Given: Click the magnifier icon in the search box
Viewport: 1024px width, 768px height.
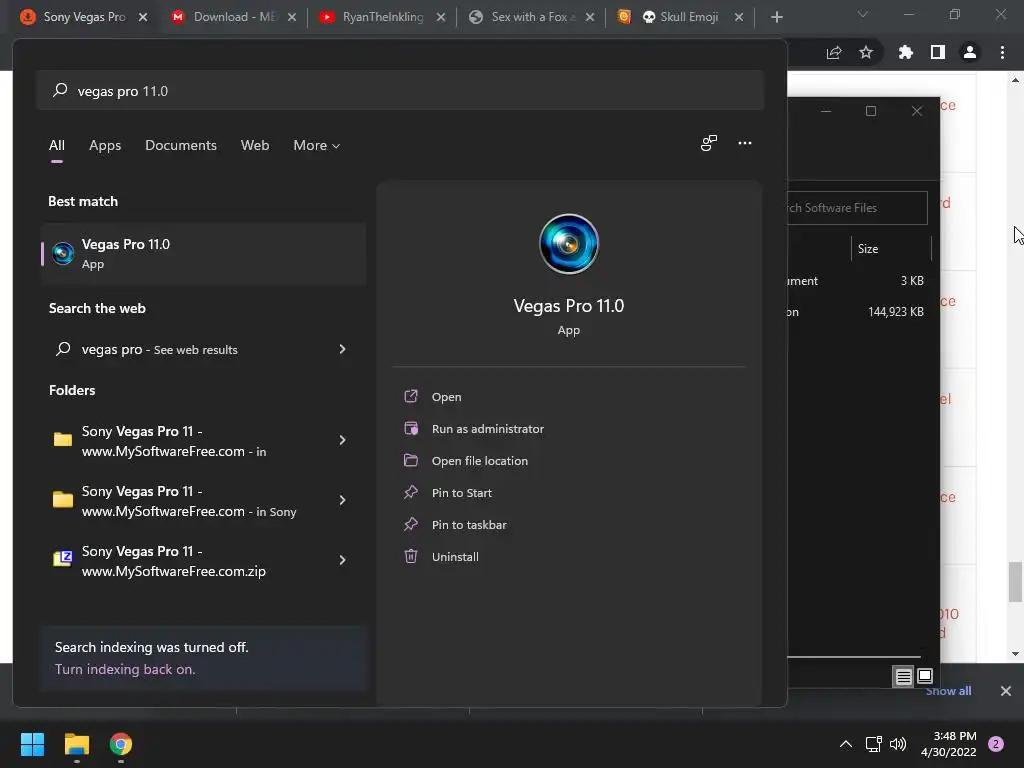Looking at the screenshot, I should pyautogui.click(x=60, y=90).
